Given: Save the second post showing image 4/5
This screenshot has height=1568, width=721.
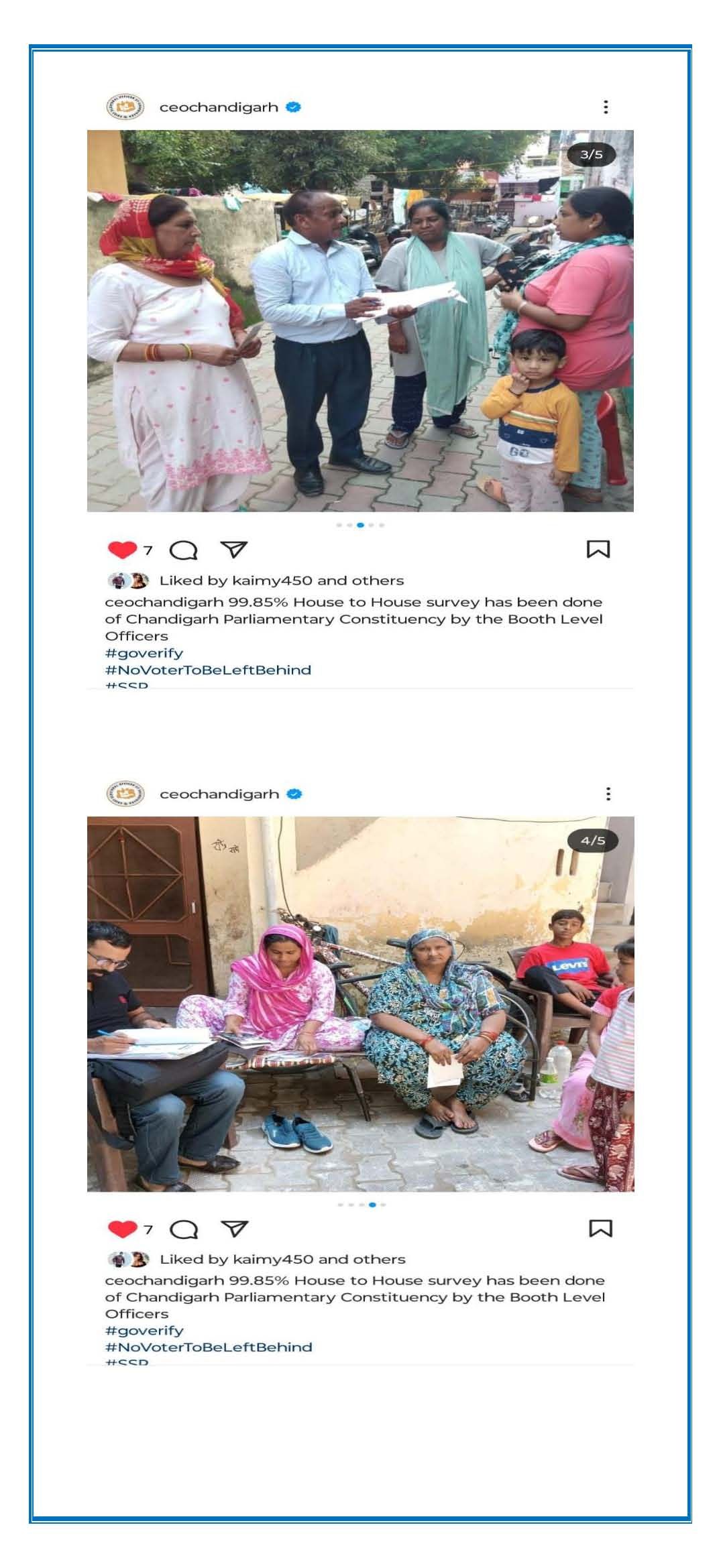Looking at the screenshot, I should (600, 1228).
